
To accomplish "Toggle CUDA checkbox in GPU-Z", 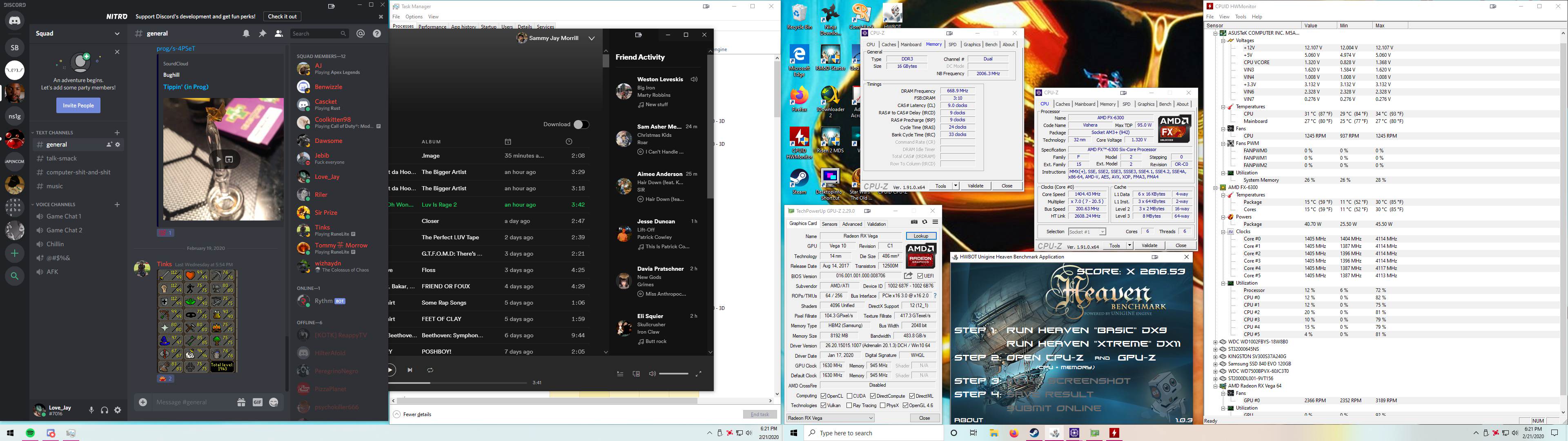I will click(x=849, y=396).
